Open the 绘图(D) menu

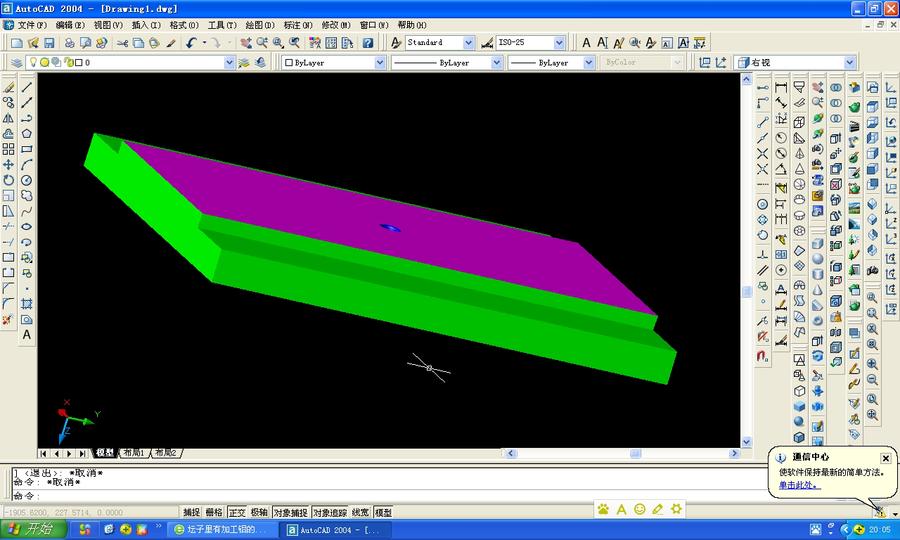pos(260,25)
